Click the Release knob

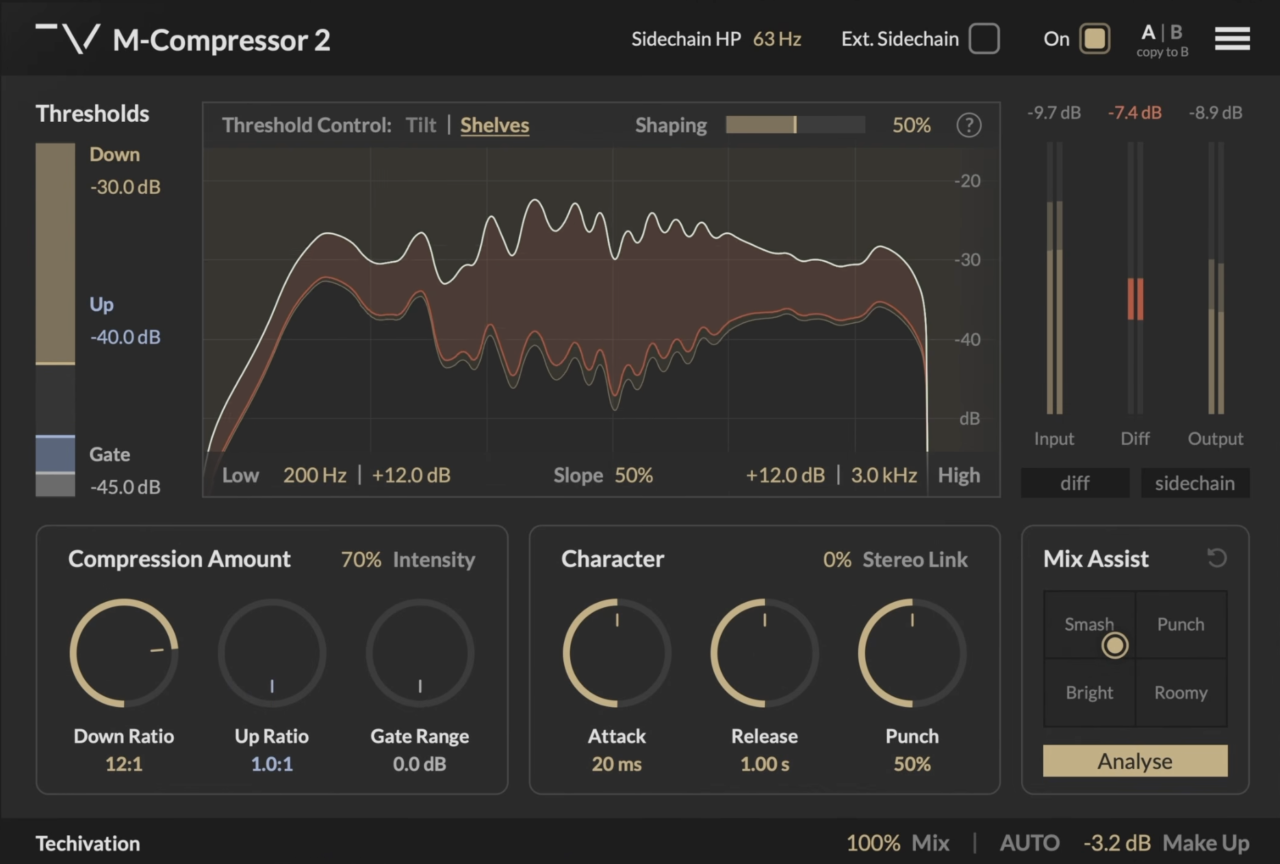coord(765,653)
